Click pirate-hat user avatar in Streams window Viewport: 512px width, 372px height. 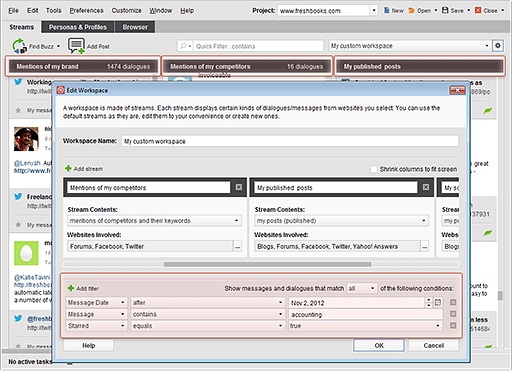[x=26, y=139]
